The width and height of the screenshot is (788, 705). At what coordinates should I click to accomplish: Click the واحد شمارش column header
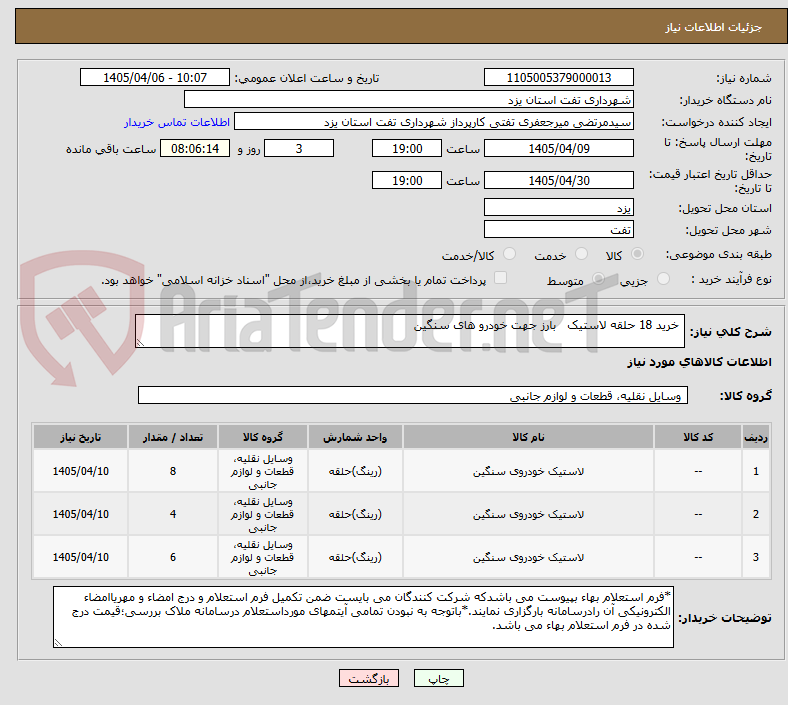355,437
